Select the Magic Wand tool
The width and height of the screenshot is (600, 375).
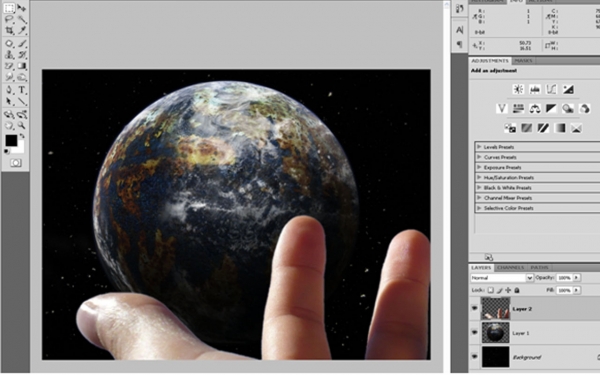(x=22, y=19)
